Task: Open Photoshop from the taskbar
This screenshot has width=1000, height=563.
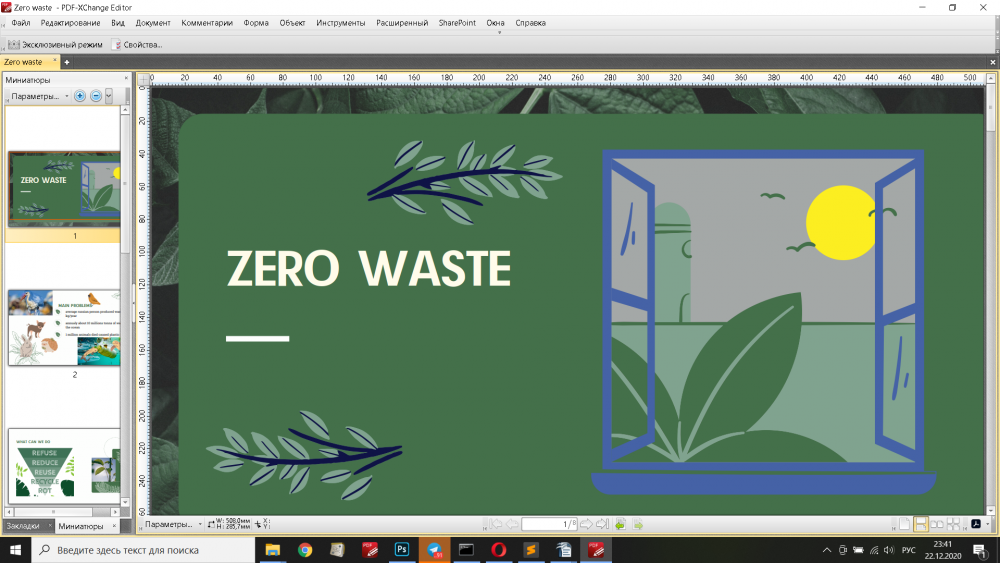Action: tap(401, 549)
